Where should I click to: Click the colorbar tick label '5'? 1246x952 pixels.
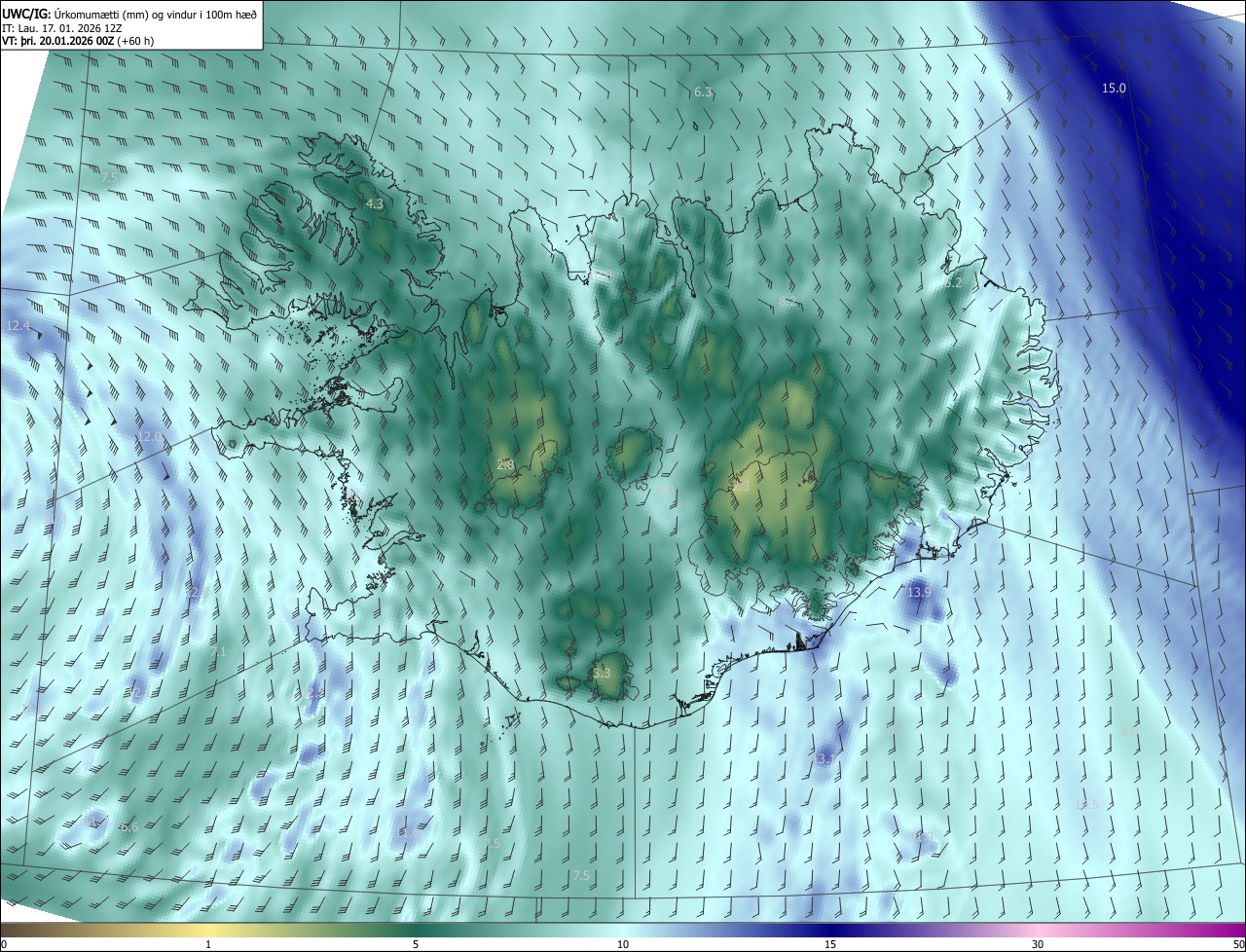(416, 944)
